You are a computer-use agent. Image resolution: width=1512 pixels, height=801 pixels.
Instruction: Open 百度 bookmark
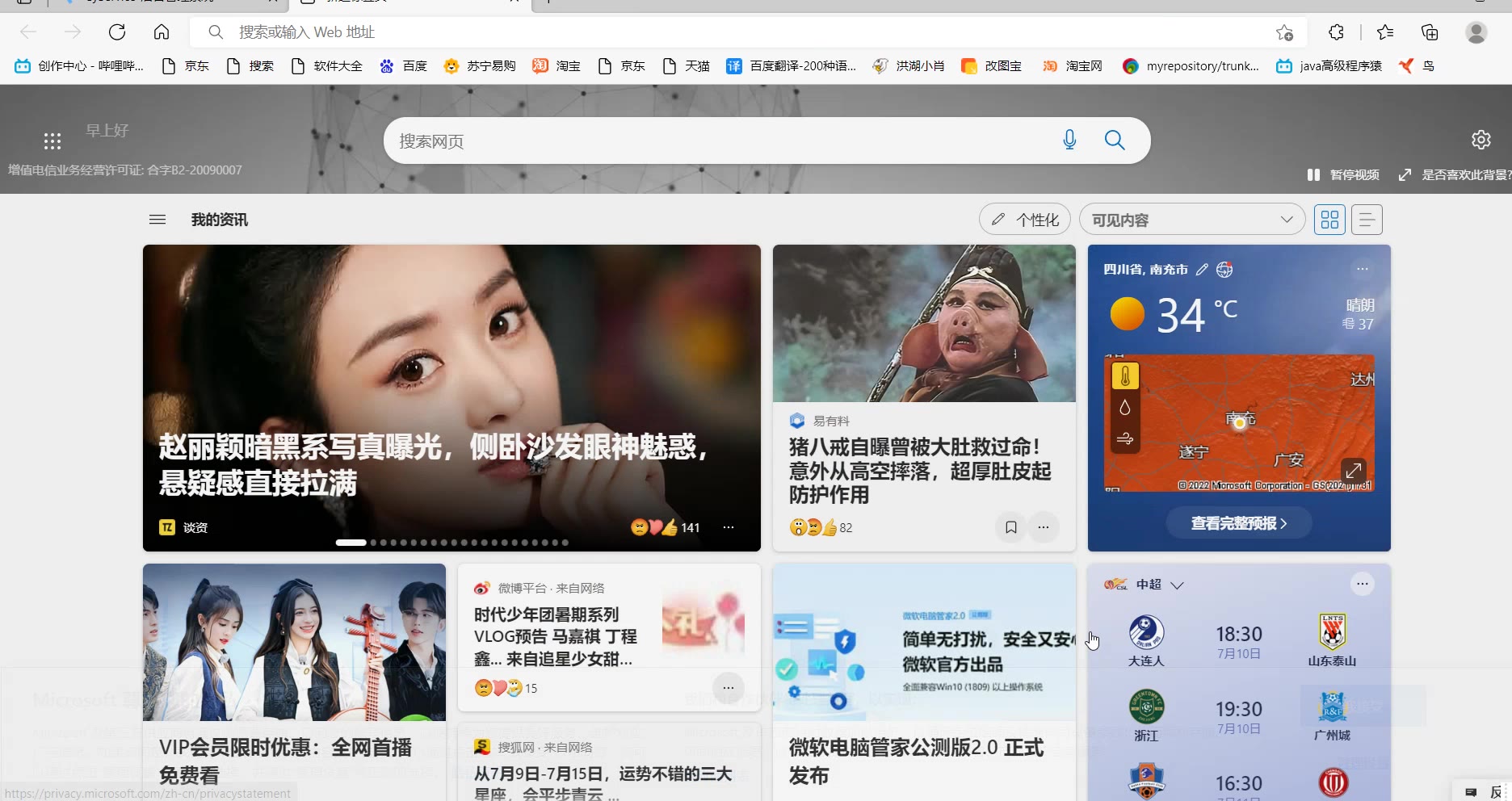coord(404,66)
